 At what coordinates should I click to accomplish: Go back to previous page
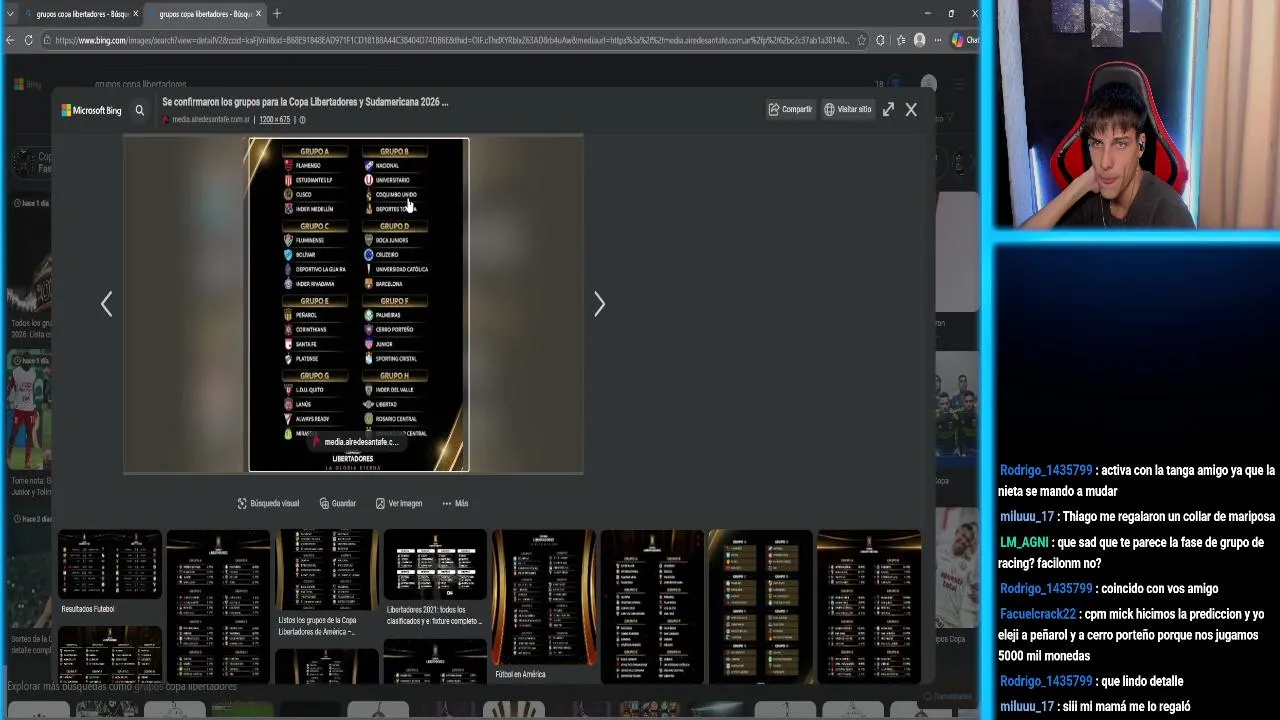pyautogui.click(x=10, y=40)
